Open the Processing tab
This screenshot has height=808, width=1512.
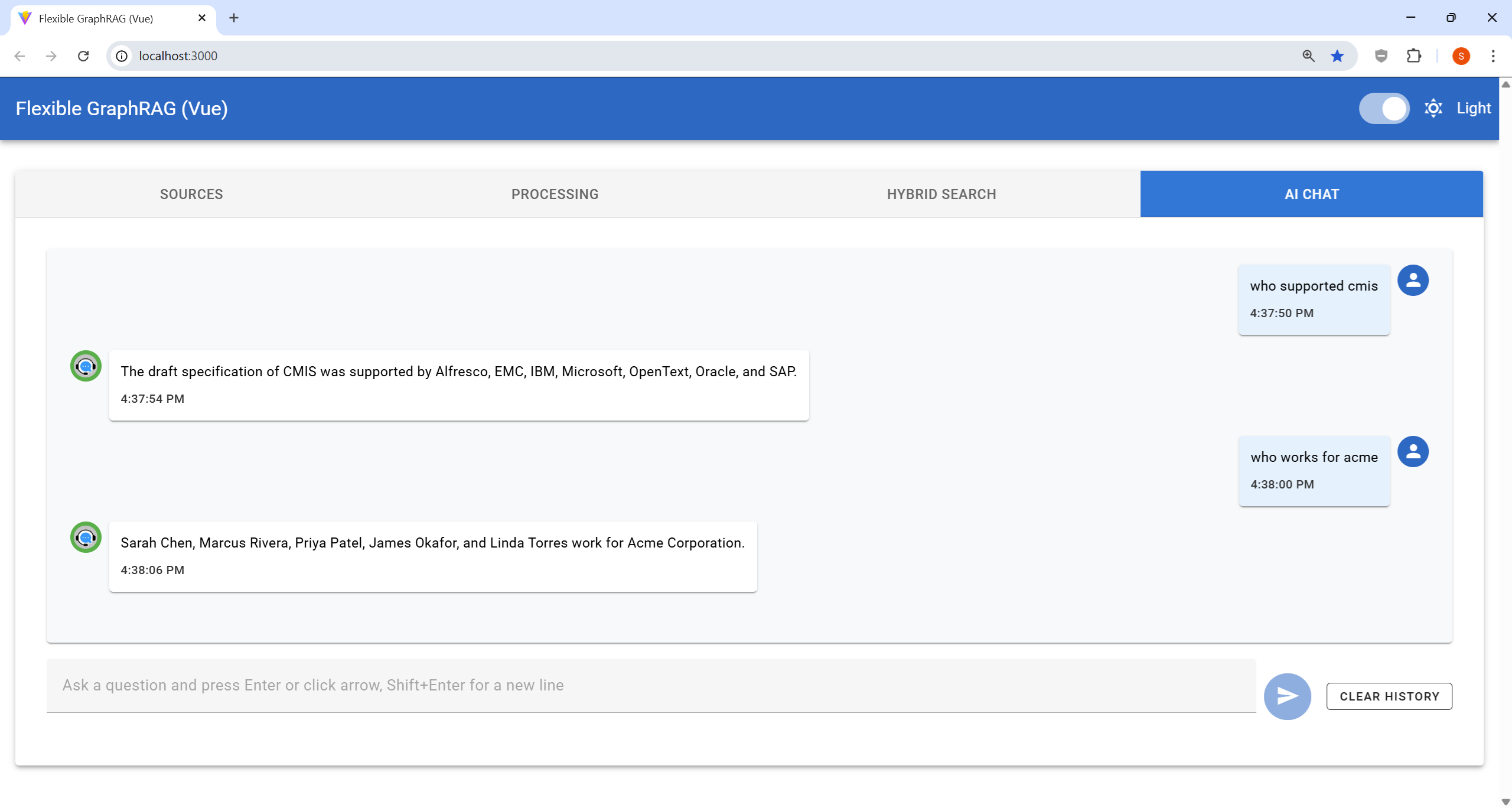pos(555,194)
